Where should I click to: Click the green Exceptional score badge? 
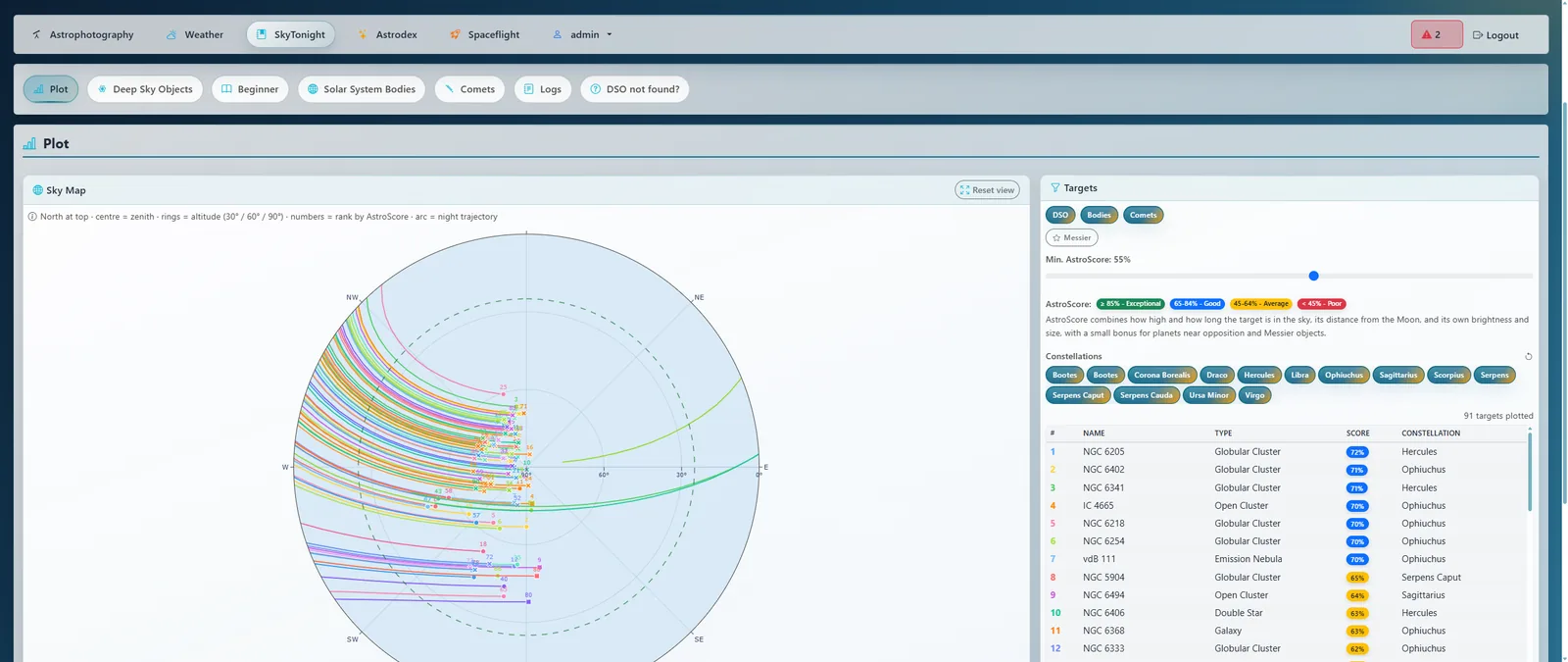tap(1130, 304)
